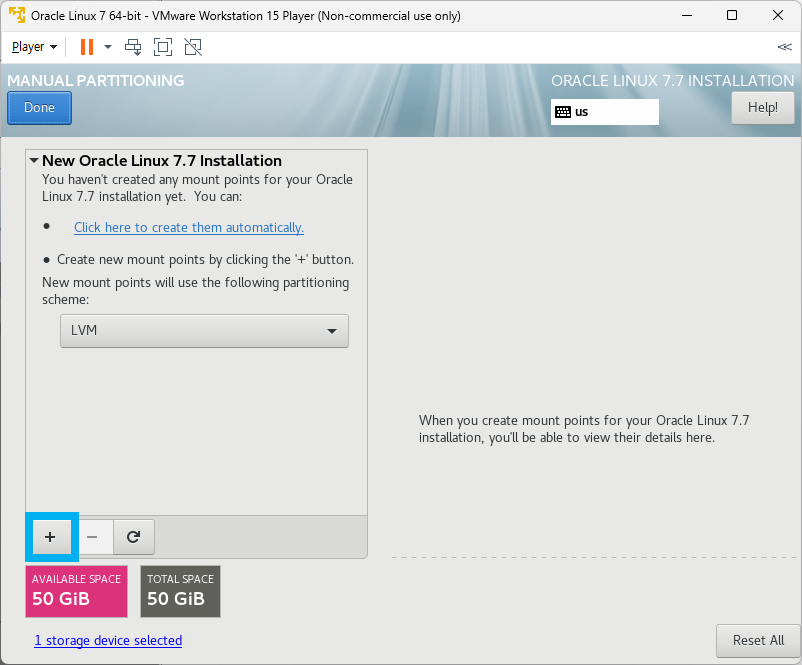802x665 pixels.
Task: Open the LVM partitioning scheme dropdown
Action: tap(204, 331)
